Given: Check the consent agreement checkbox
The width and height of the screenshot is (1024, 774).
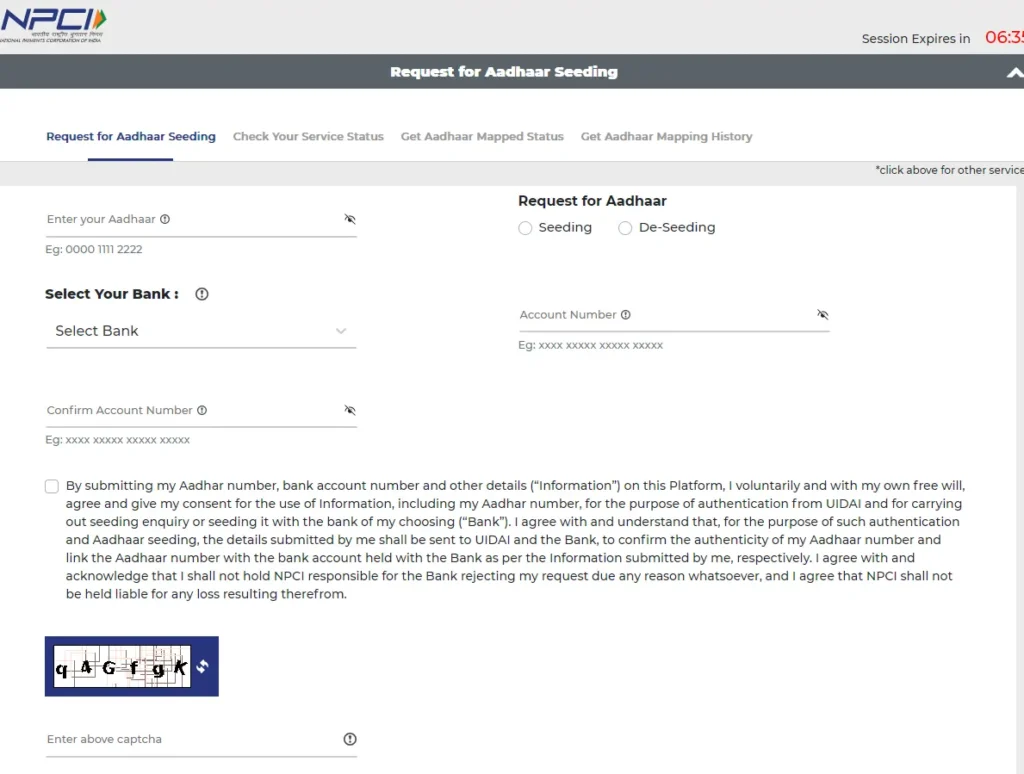Looking at the screenshot, I should click(52, 487).
